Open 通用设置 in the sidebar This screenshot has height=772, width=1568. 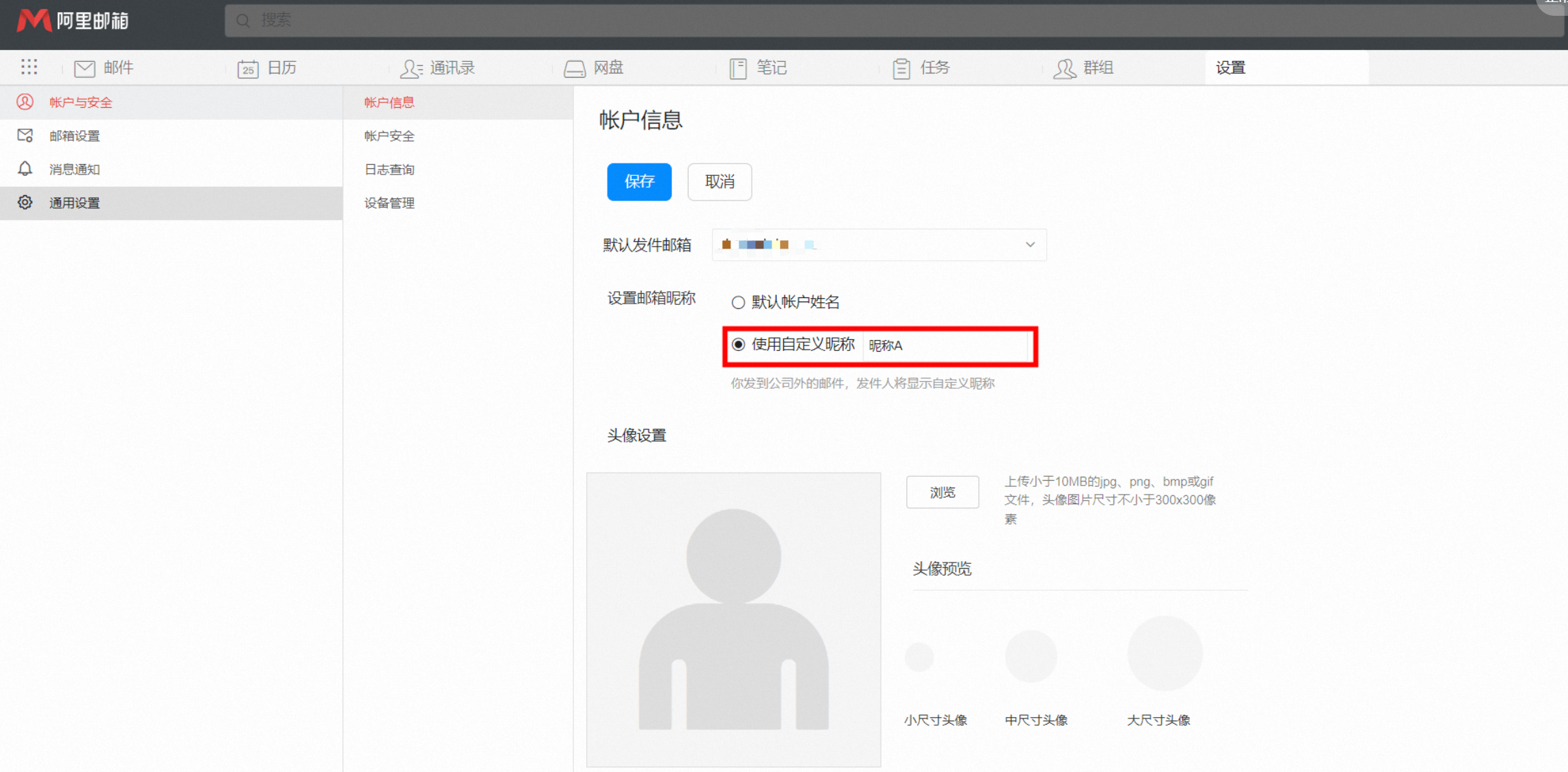pos(171,203)
